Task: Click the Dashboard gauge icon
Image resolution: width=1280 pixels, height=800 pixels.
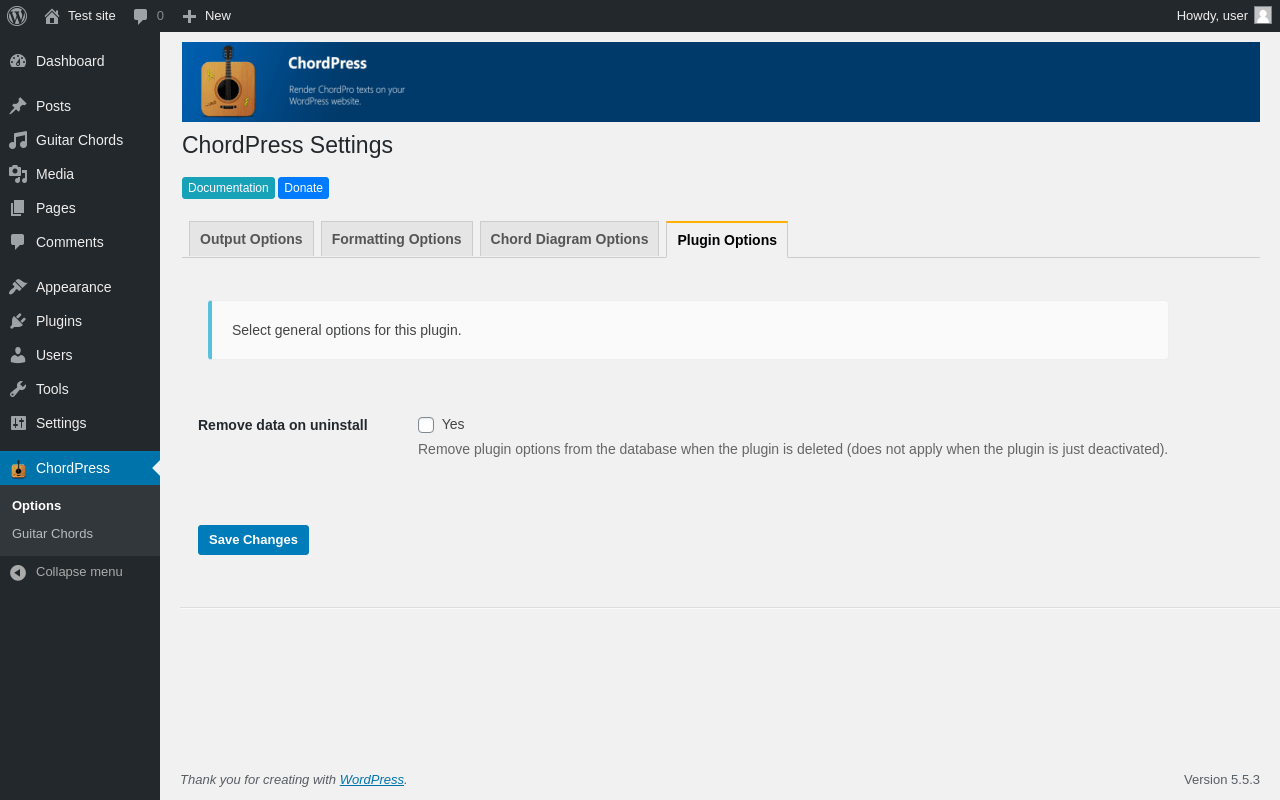Action: 18,61
